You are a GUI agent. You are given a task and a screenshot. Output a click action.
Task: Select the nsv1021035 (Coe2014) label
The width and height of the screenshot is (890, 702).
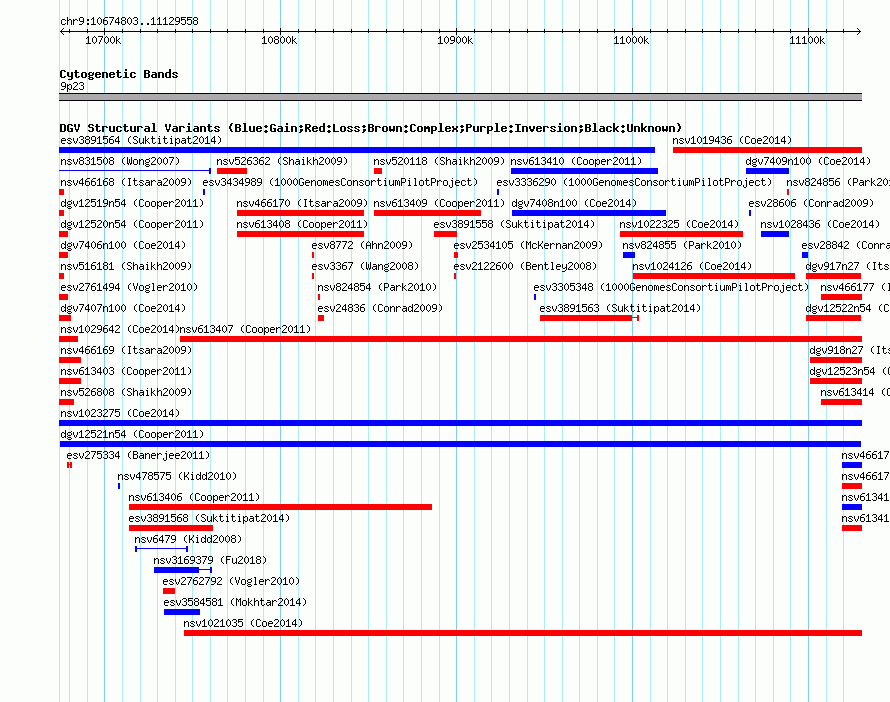coord(243,623)
